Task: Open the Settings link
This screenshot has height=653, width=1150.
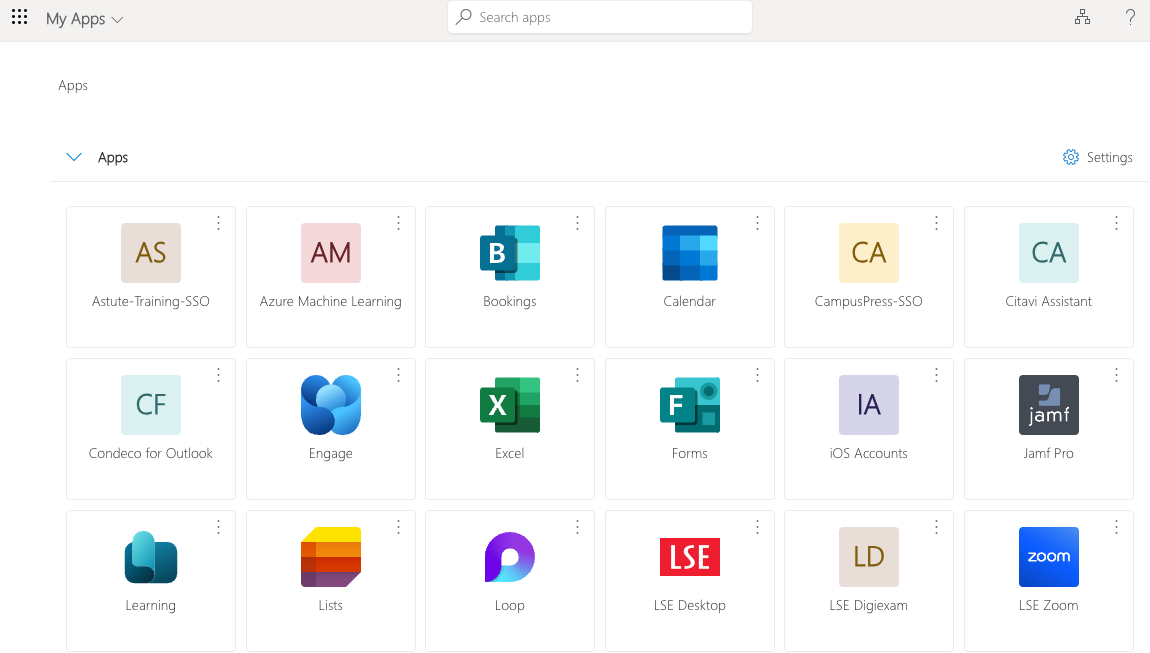Action: (x=1097, y=157)
